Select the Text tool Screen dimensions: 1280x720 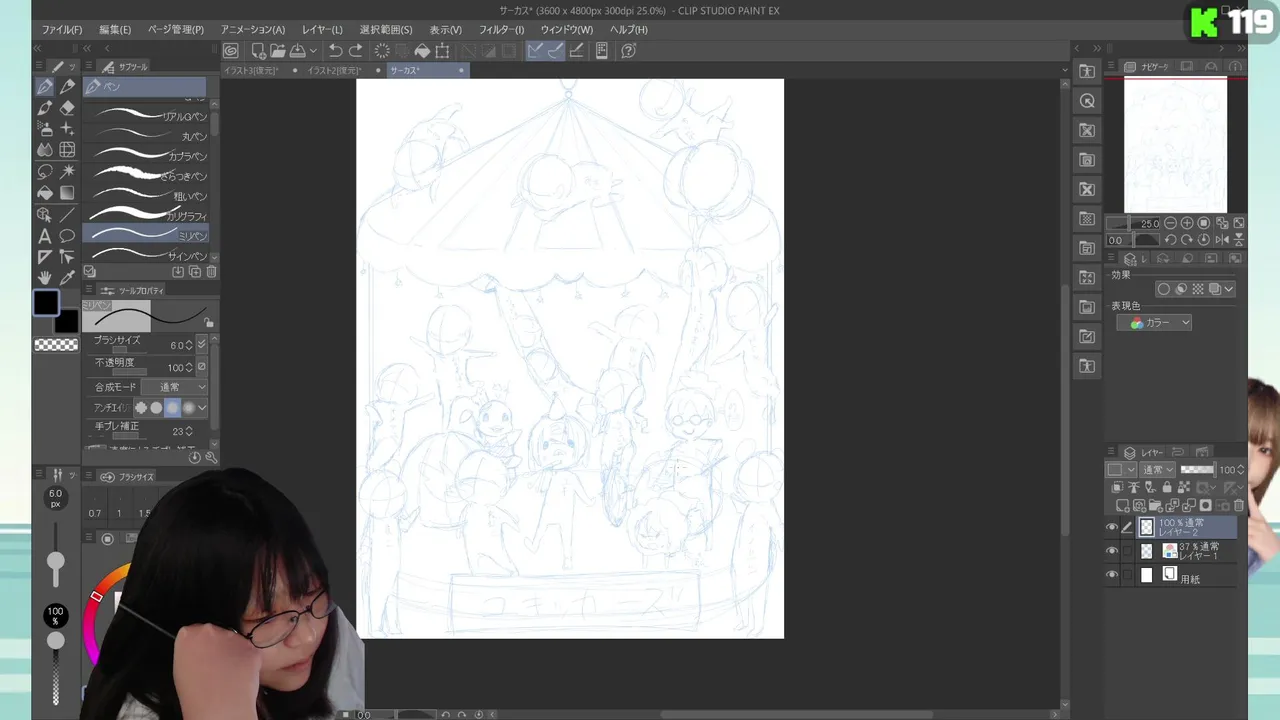45,236
